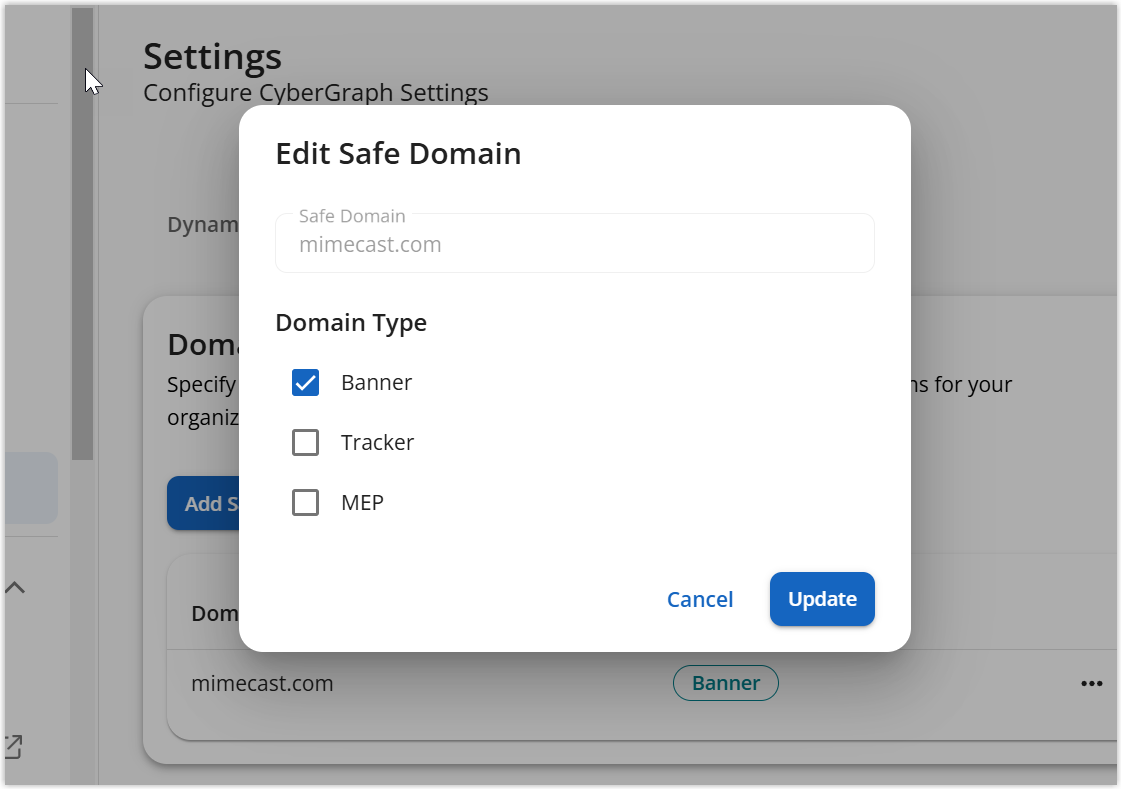
Task: Expand the options menu on the mimecast.com row
Action: (1093, 683)
